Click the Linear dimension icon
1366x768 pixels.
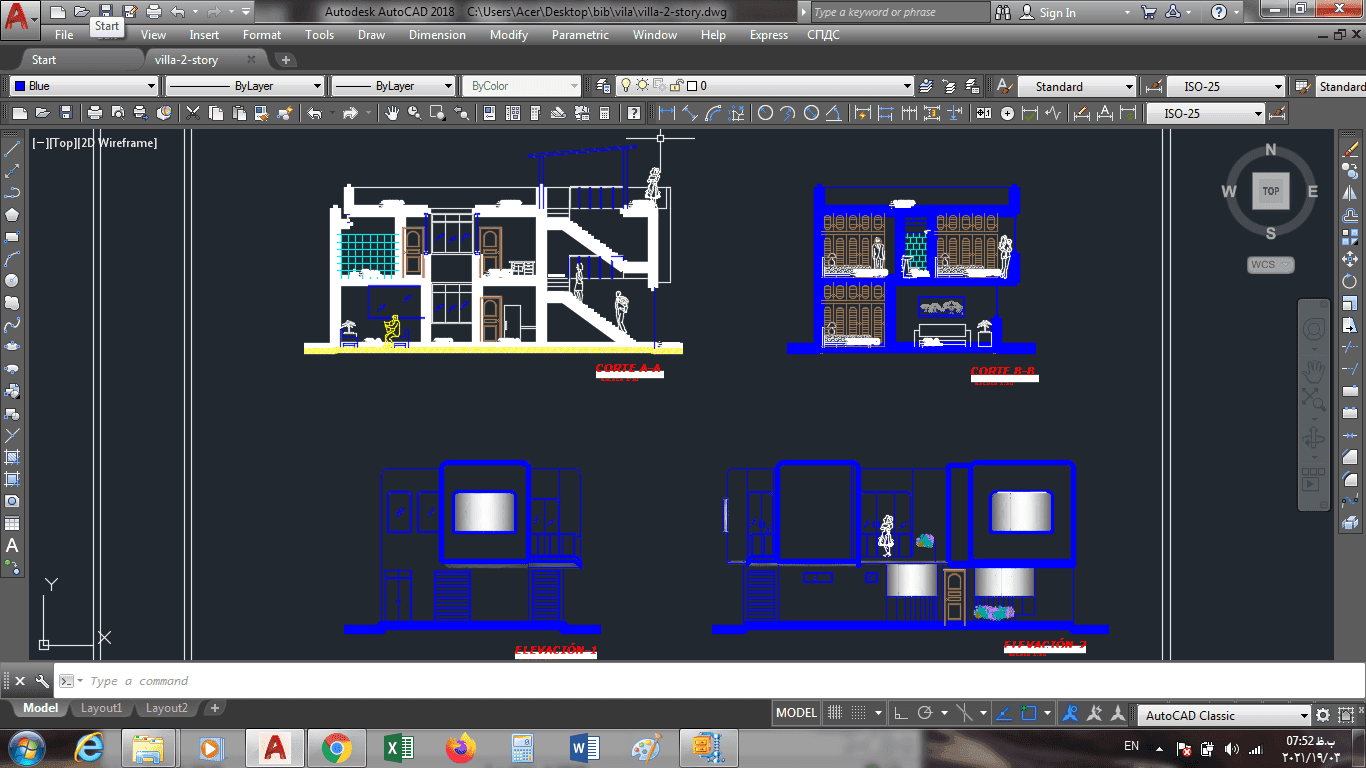pos(666,113)
